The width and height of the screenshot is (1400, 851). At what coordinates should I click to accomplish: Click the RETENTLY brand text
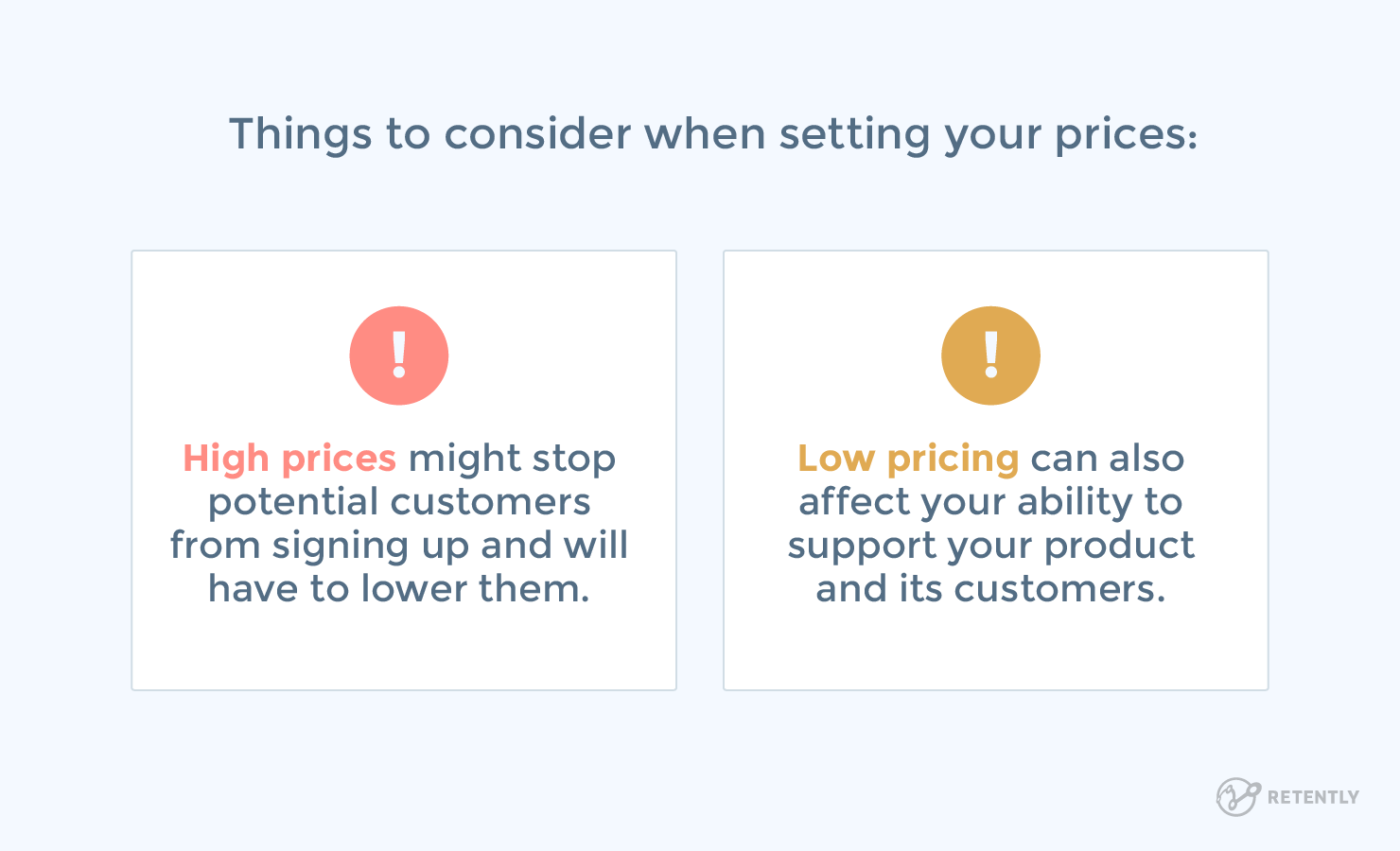coord(1313,797)
